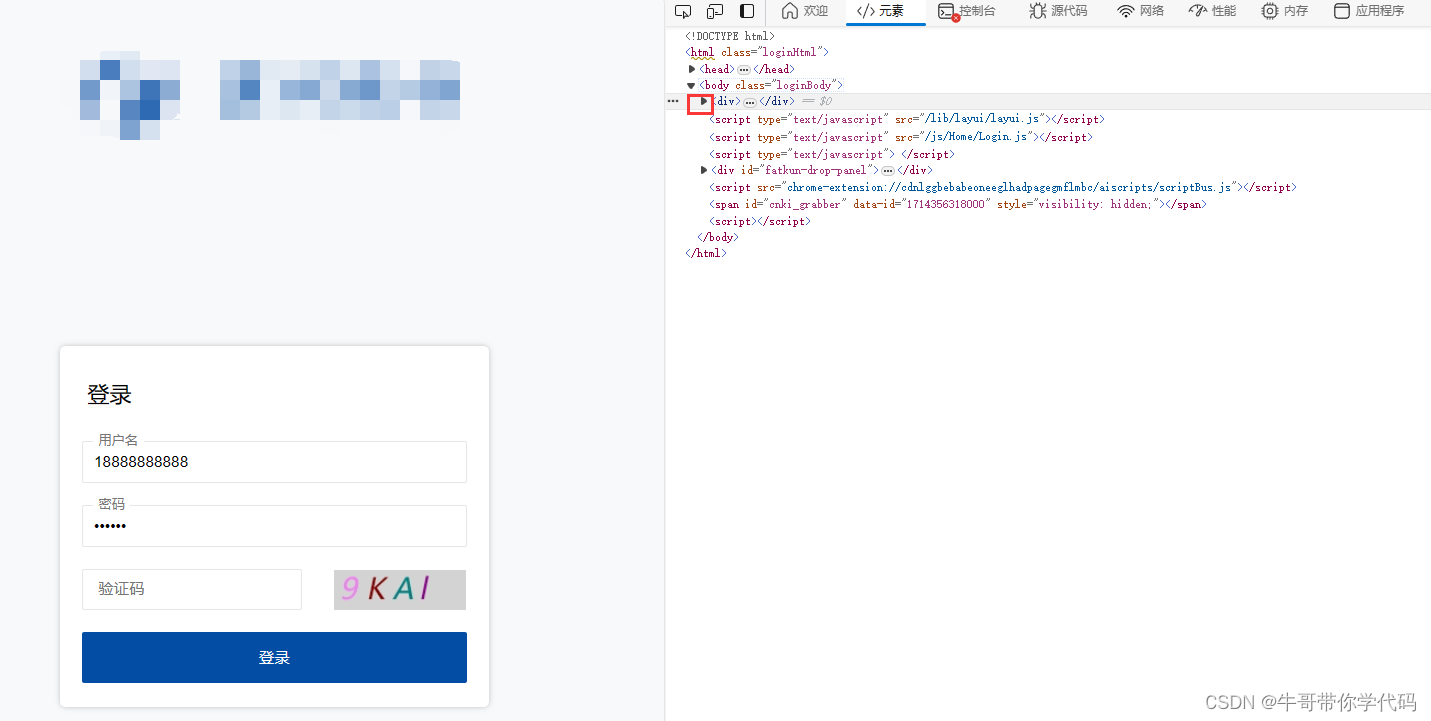This screenshot has width=1431, height=721.
Task: Open the 内存 (Memory) tab
Action: tap(1285, 11)
